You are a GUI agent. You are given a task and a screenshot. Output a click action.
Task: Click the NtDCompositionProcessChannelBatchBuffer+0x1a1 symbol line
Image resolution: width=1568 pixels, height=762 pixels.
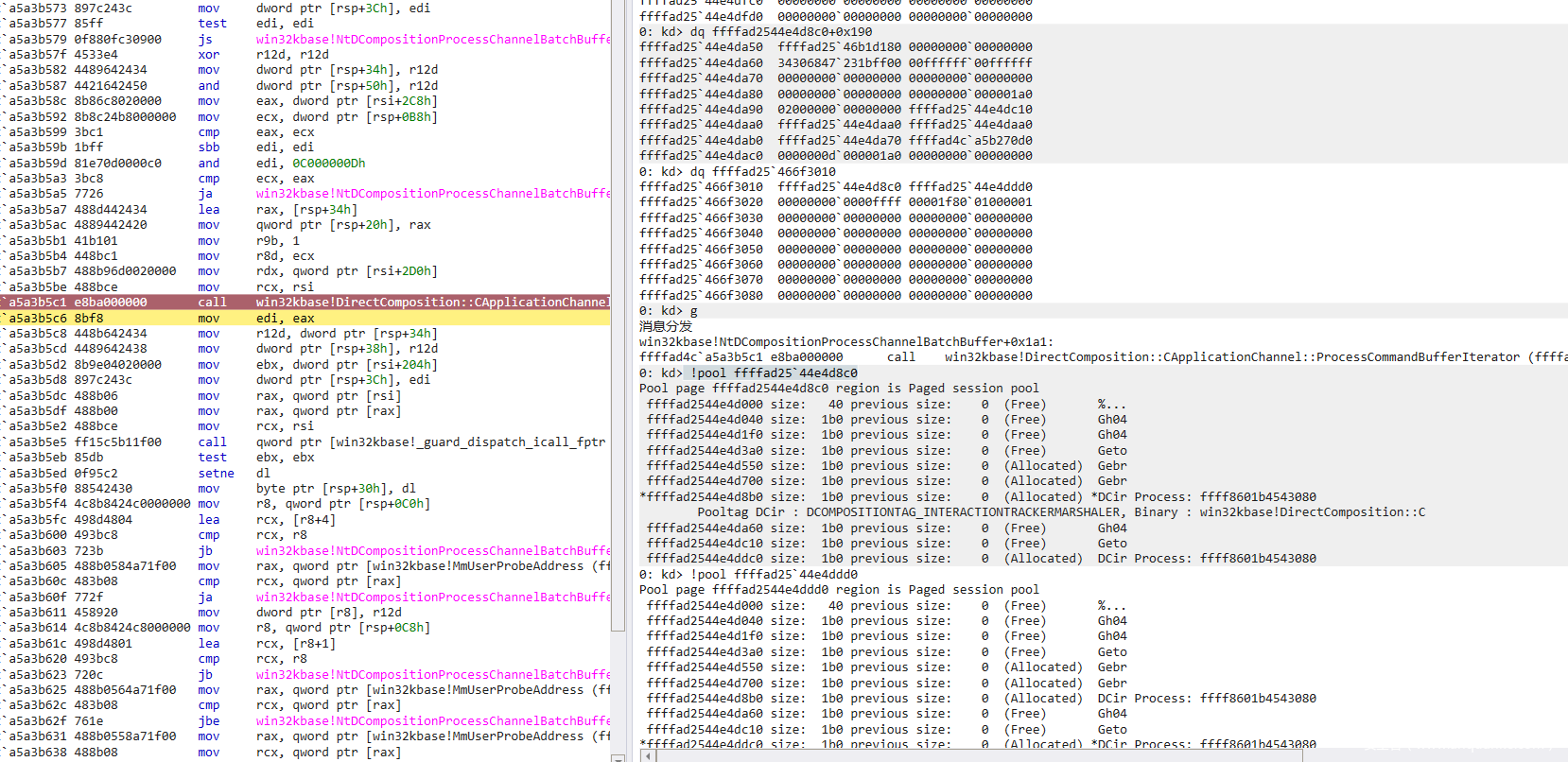click(x=845, y=342)
